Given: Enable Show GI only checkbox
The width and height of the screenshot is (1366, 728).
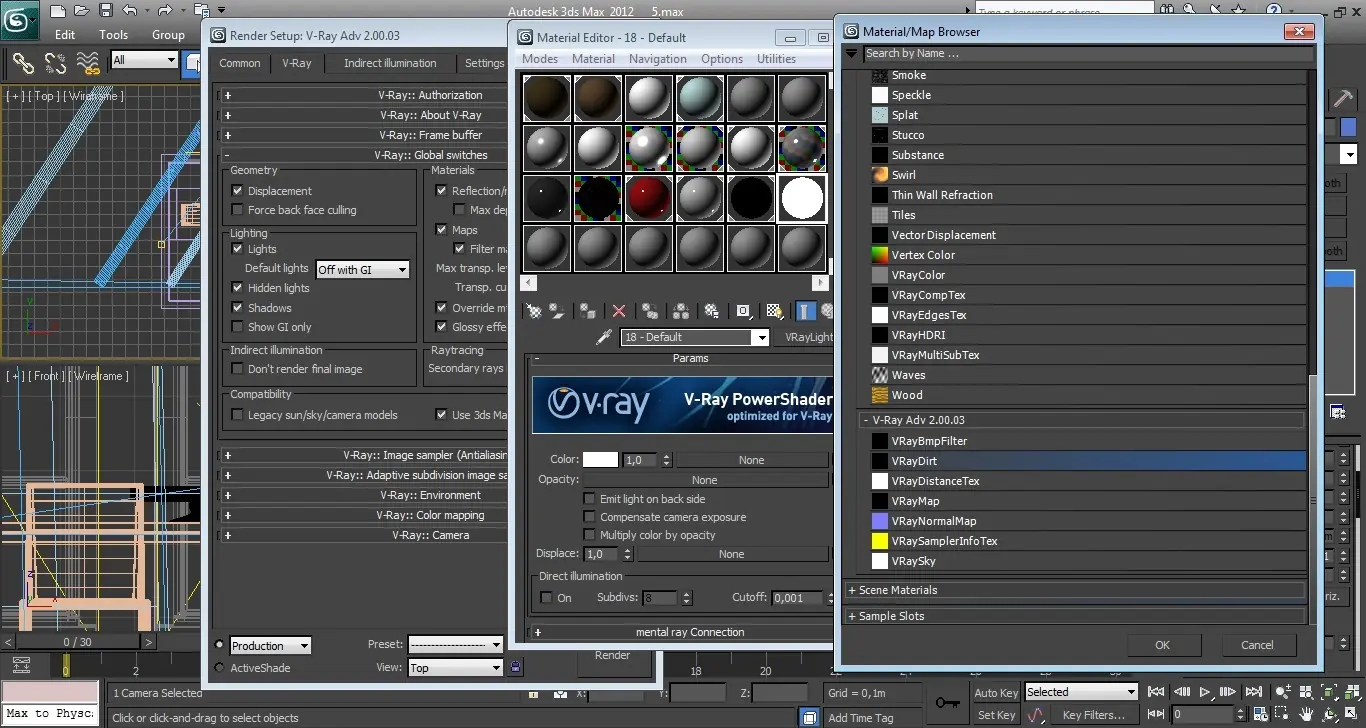Looking at the screenshot, I should [x=237, y=327].
